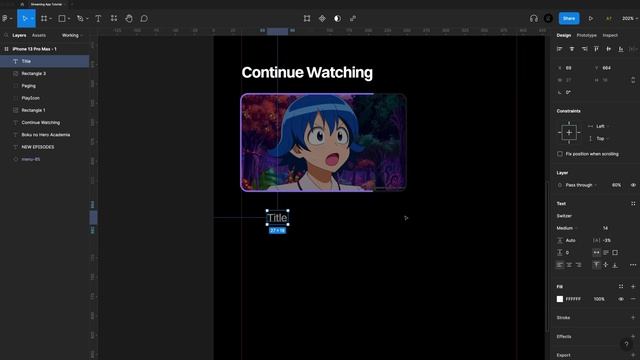Open Fill styles four-dots icon
This screenshot has width=640, height=360.
point(621,287)
